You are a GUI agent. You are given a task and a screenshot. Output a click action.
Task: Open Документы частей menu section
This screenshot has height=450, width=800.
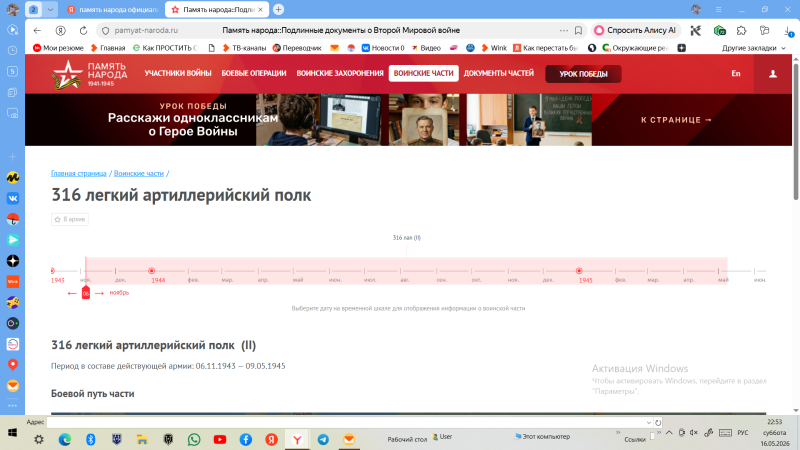coord(498,73)
